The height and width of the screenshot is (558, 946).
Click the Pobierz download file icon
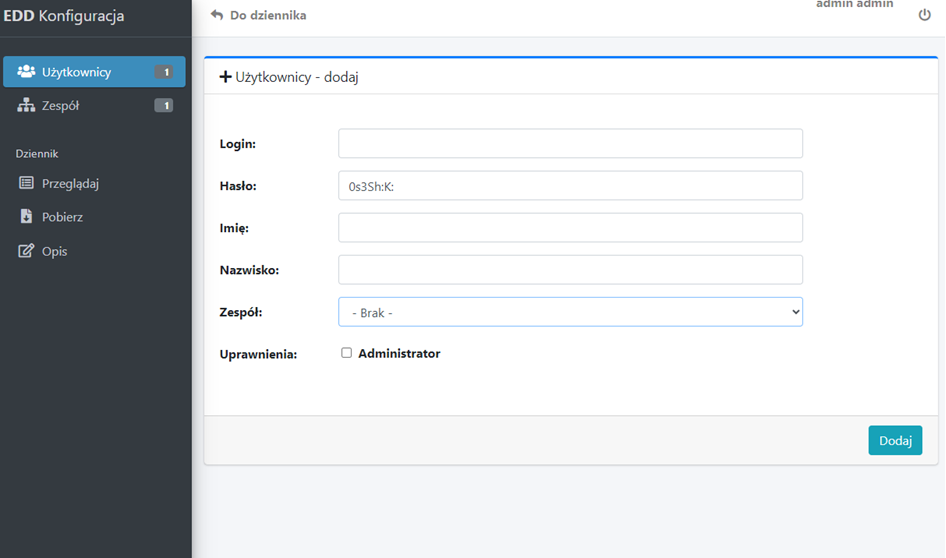click(26, 216)
